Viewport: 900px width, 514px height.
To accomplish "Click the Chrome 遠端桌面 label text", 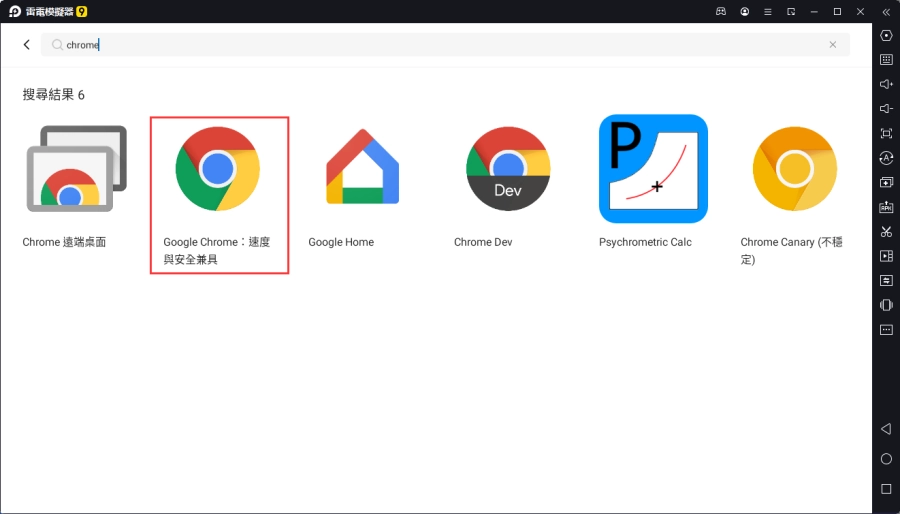I will [64, 242].
